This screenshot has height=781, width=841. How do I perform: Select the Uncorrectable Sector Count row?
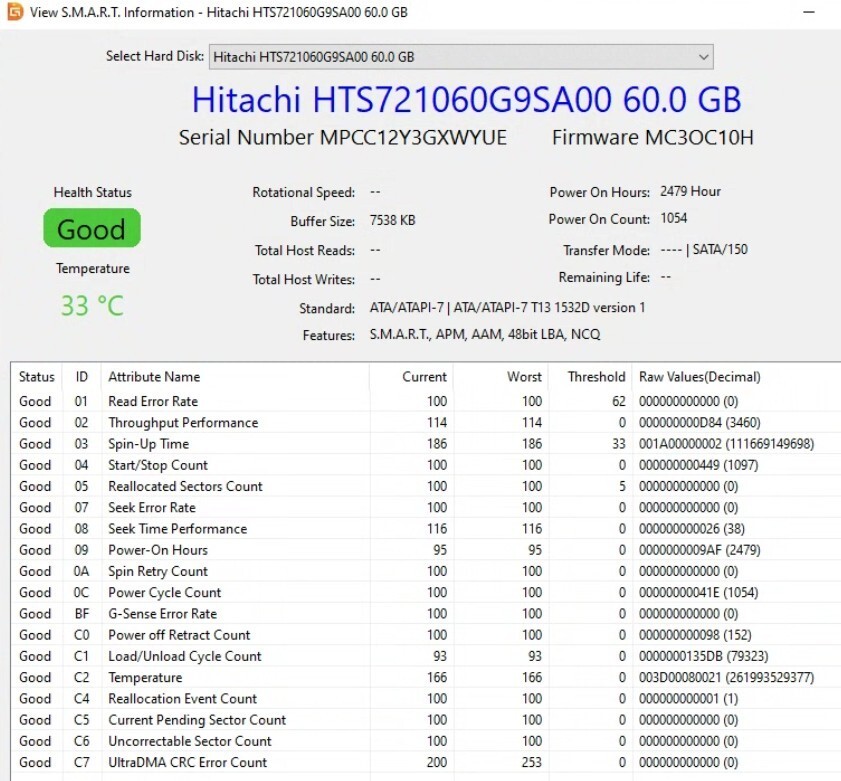426,741
